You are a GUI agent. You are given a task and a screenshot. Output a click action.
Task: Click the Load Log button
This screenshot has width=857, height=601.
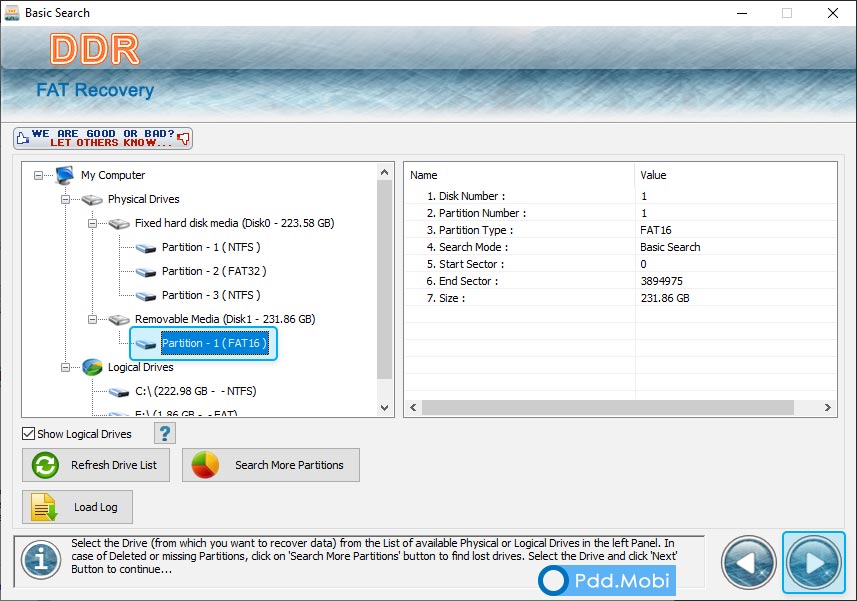click(77, 507)
